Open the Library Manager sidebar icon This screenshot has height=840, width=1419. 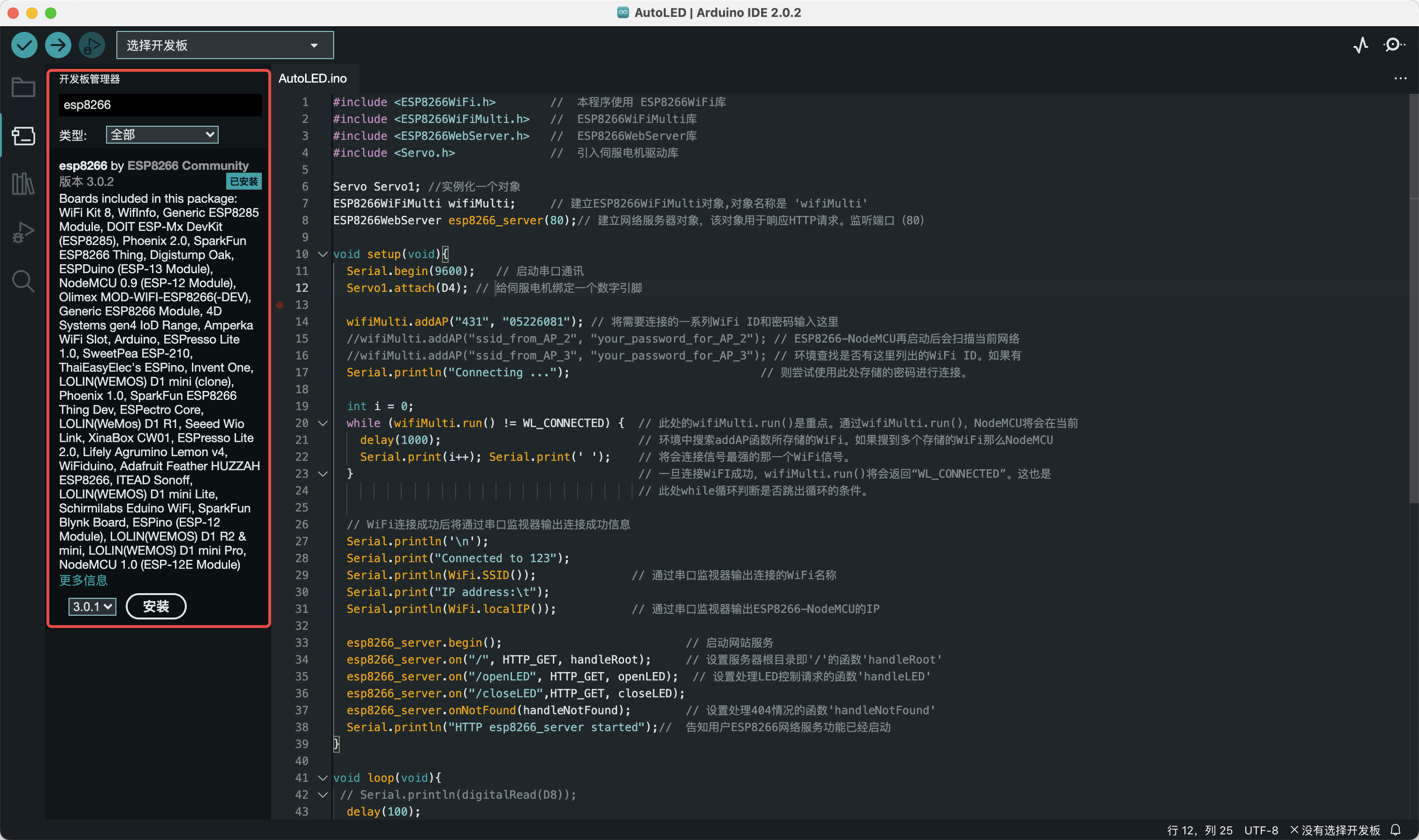(23, 184)
